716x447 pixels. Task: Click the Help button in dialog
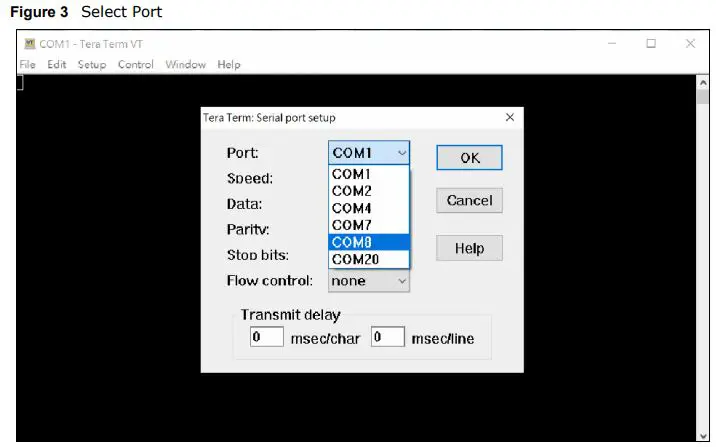click(x=469, y=248)
